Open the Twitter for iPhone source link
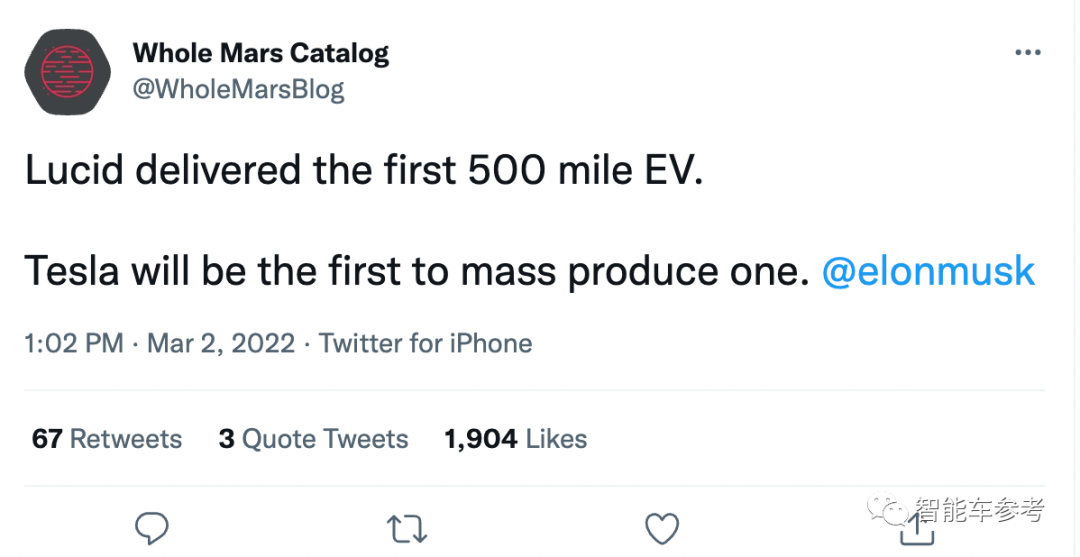1080x557 pixels. click(x=425, y=343)
